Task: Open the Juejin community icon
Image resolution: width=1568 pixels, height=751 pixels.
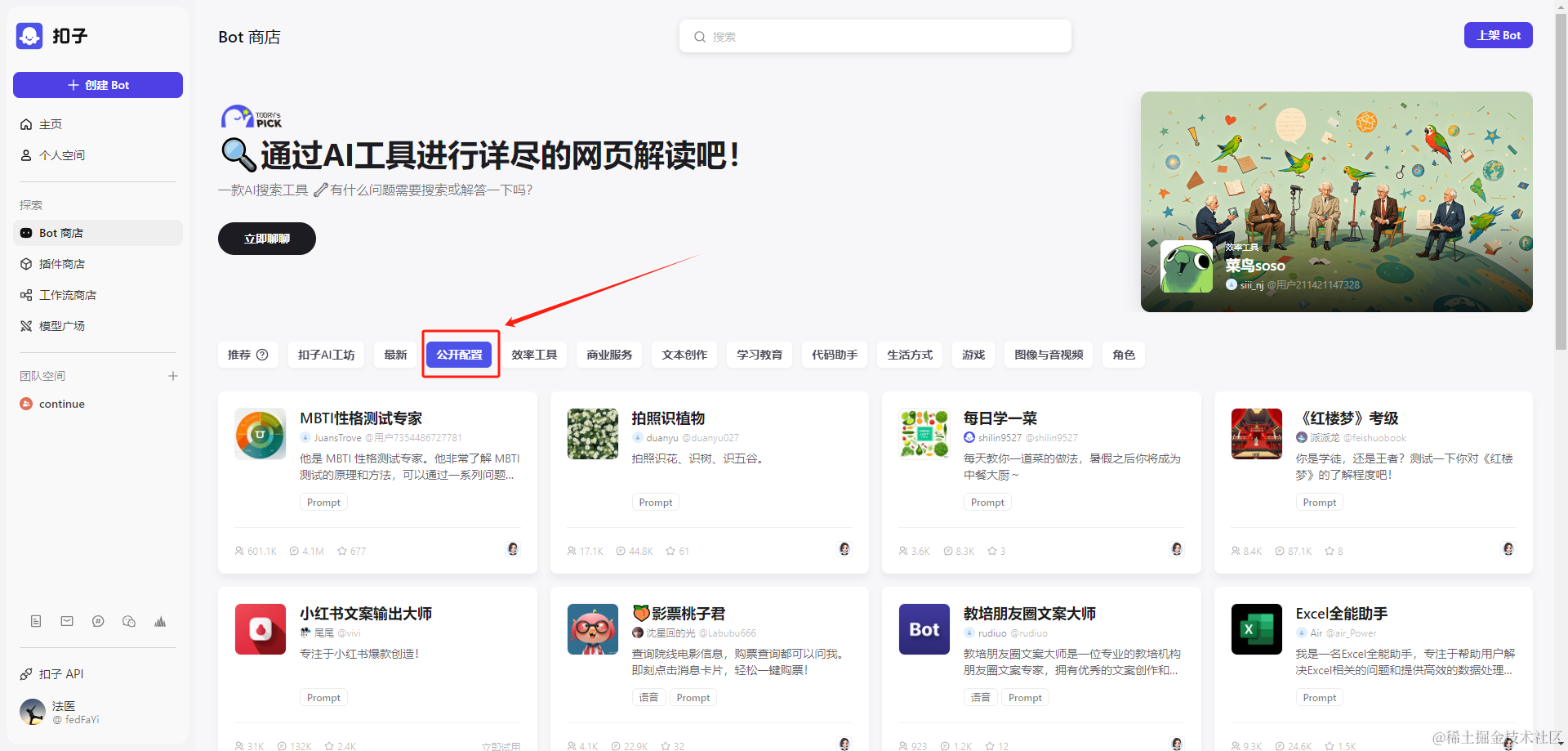Action: pyautogui.click(x=160, y=621)
